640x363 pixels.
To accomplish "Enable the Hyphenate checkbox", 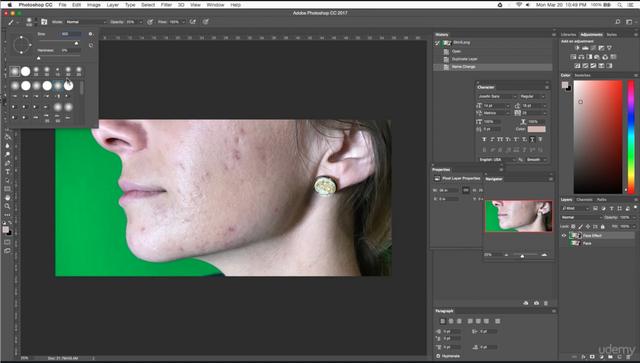I will (438, 356).
